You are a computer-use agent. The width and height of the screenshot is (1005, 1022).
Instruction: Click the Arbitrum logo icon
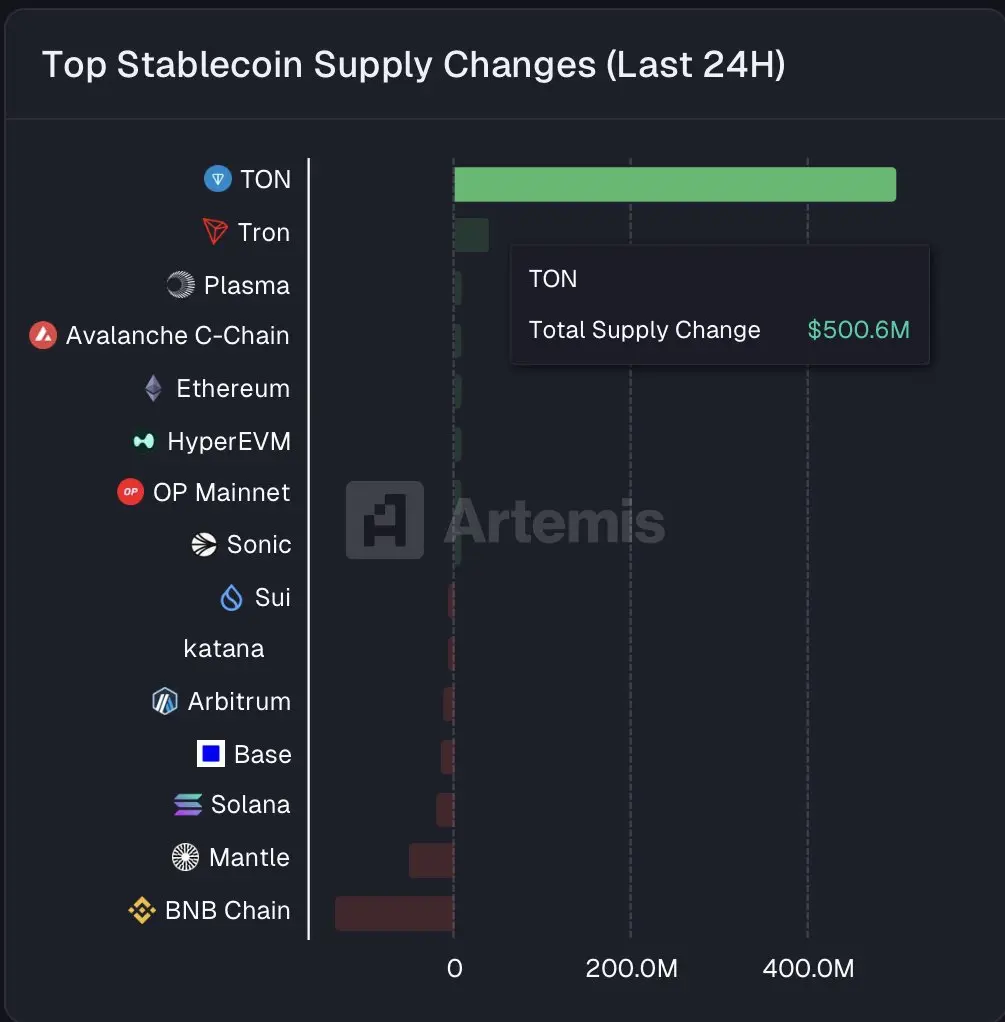pos(165,701)
